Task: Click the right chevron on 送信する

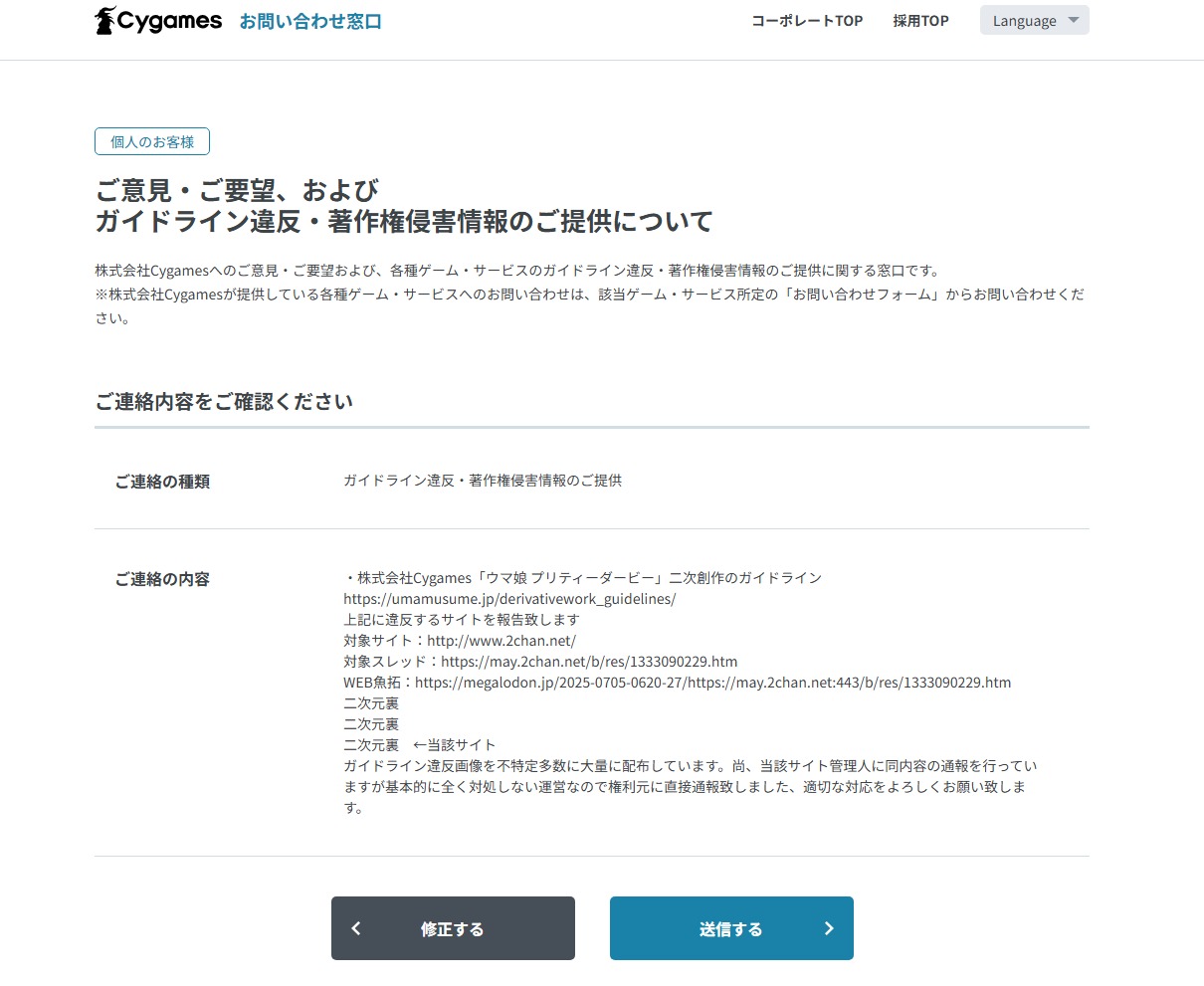Action: click(x=829, y=928)
